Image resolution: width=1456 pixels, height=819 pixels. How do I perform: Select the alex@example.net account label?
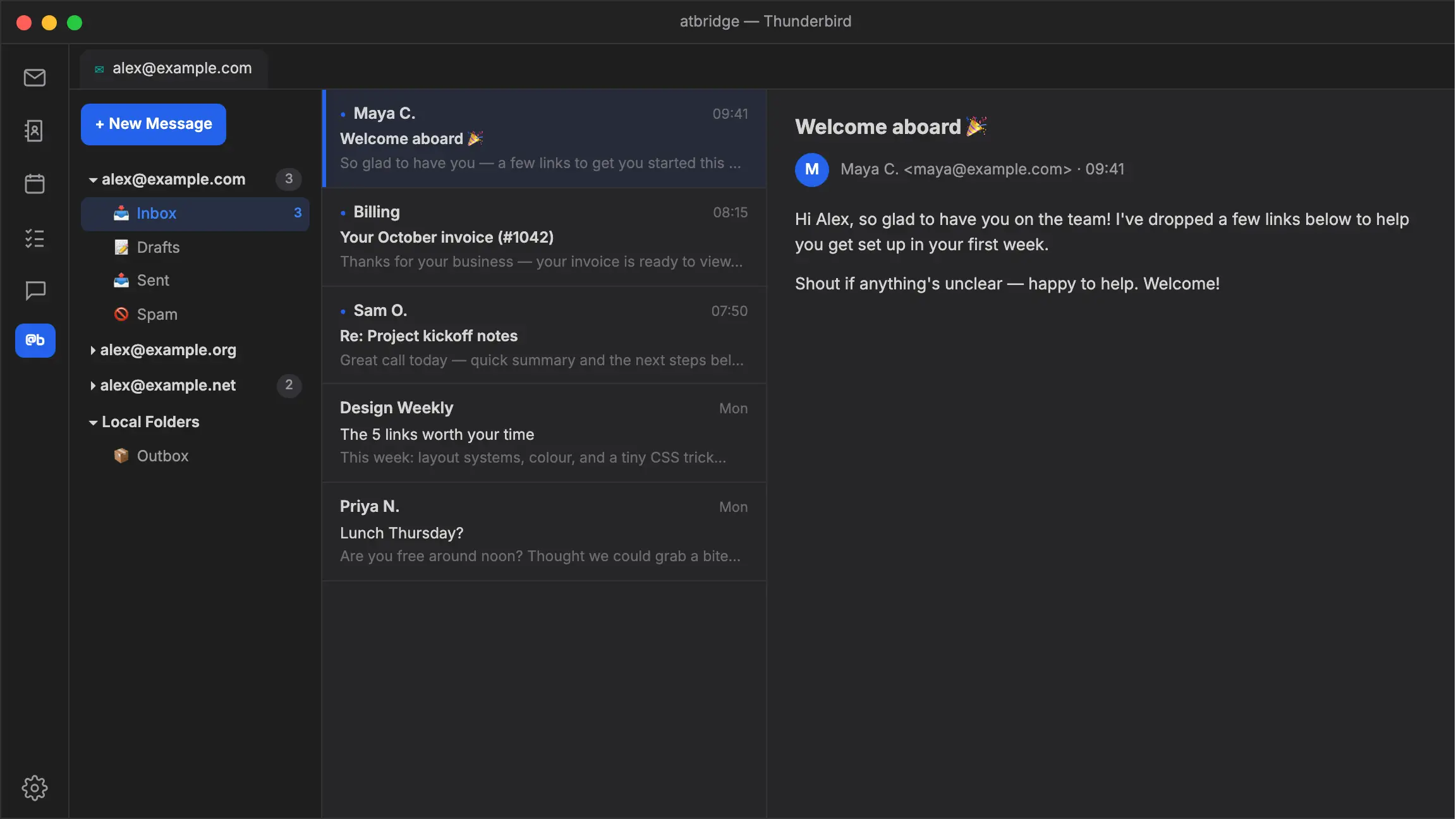click(168, 385)
